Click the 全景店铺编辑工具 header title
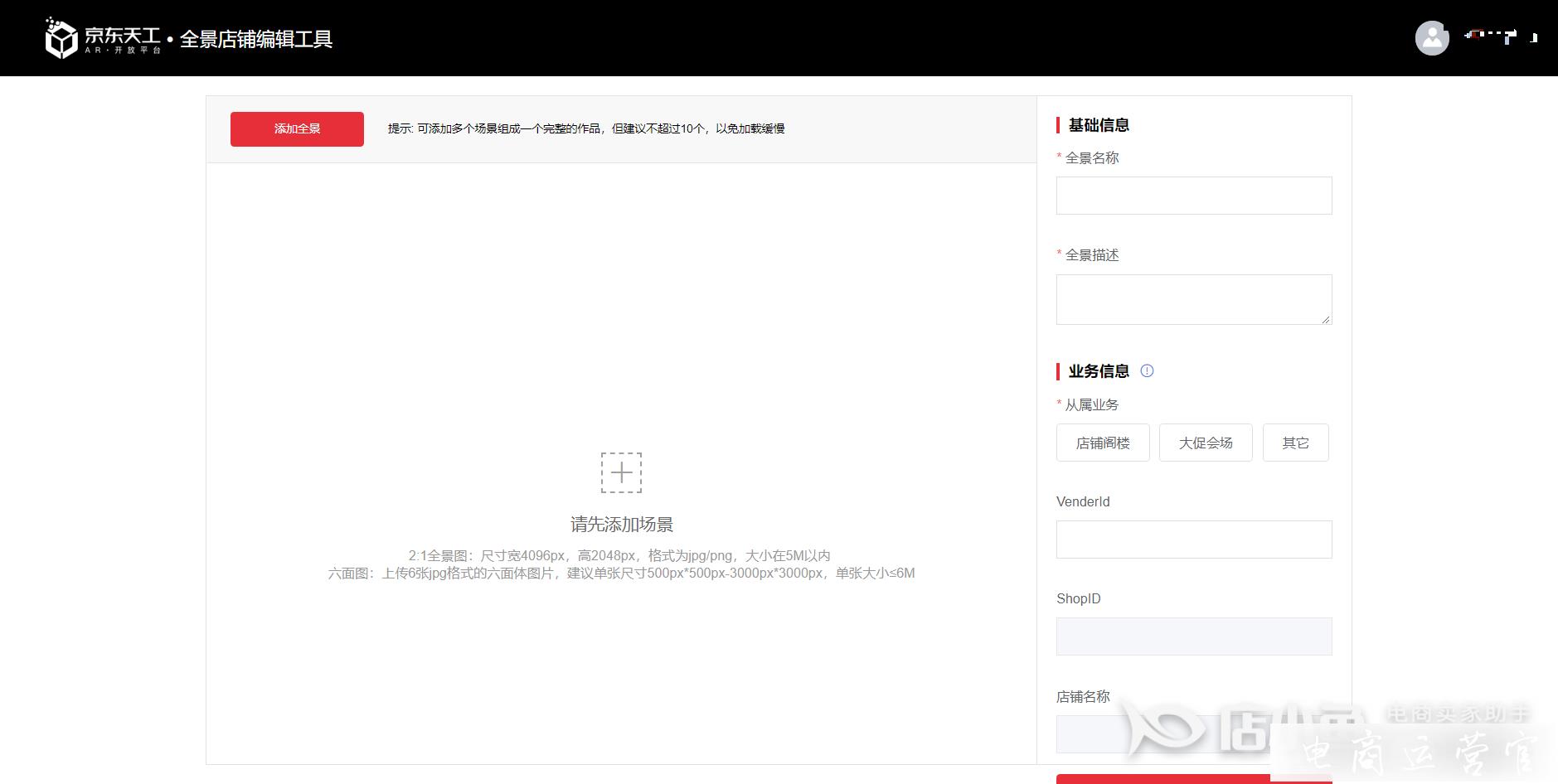 point(256,39)
